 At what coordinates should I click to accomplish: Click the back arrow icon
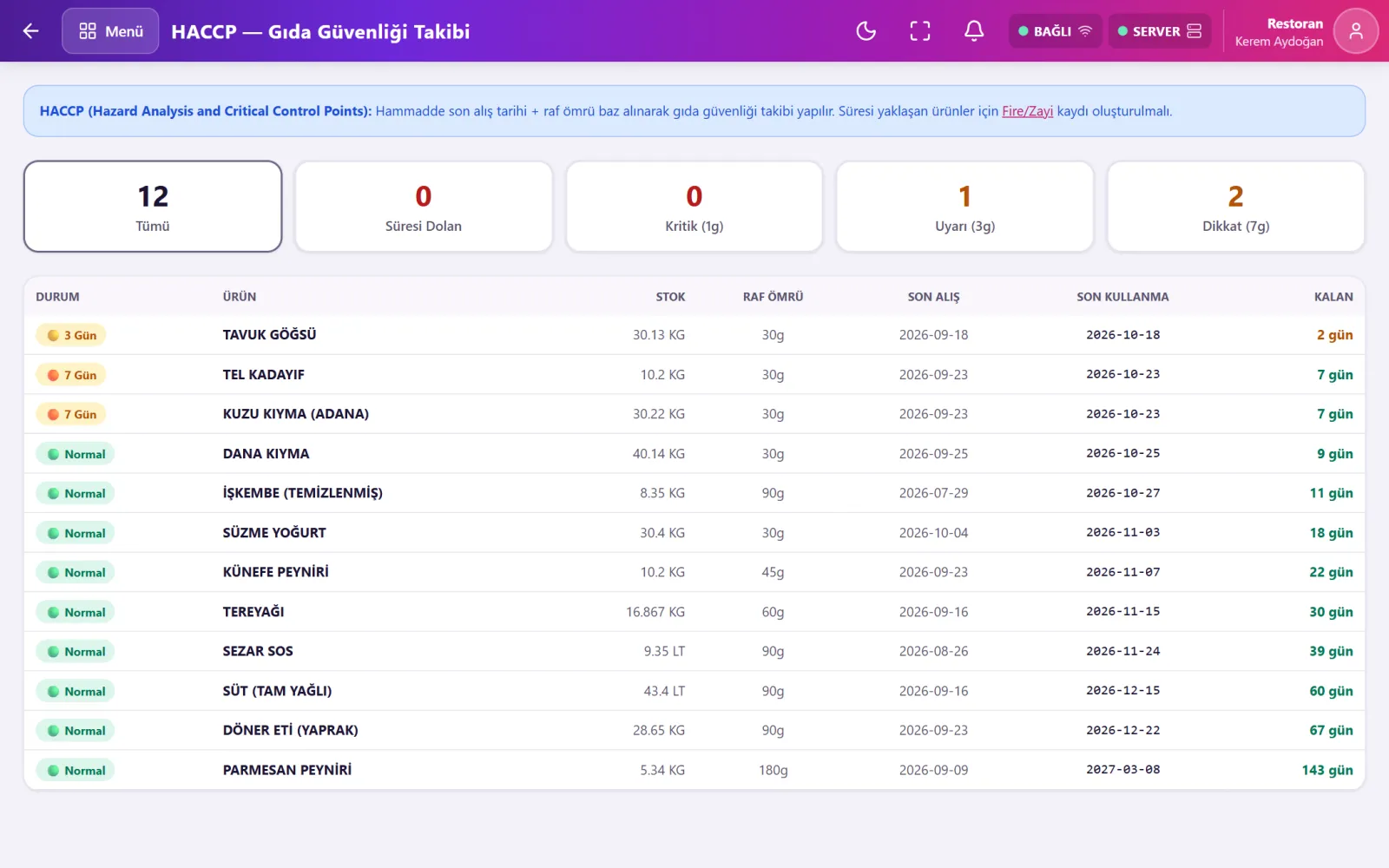[x=31, y=31]
